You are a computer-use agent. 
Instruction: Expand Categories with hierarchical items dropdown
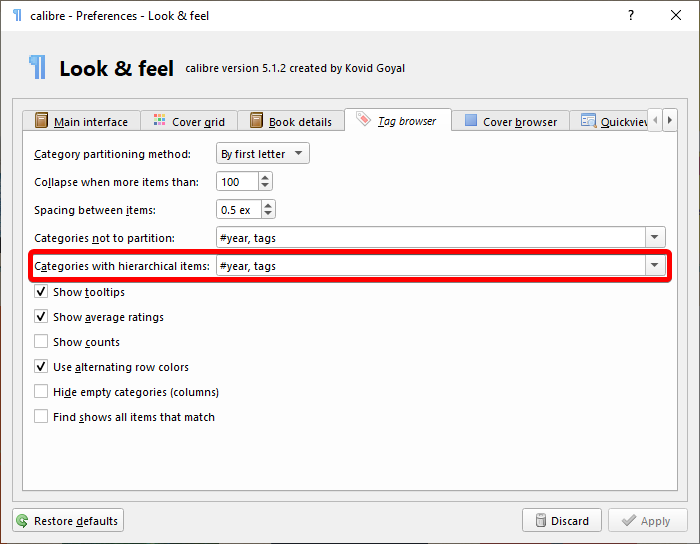pos(655,266)
